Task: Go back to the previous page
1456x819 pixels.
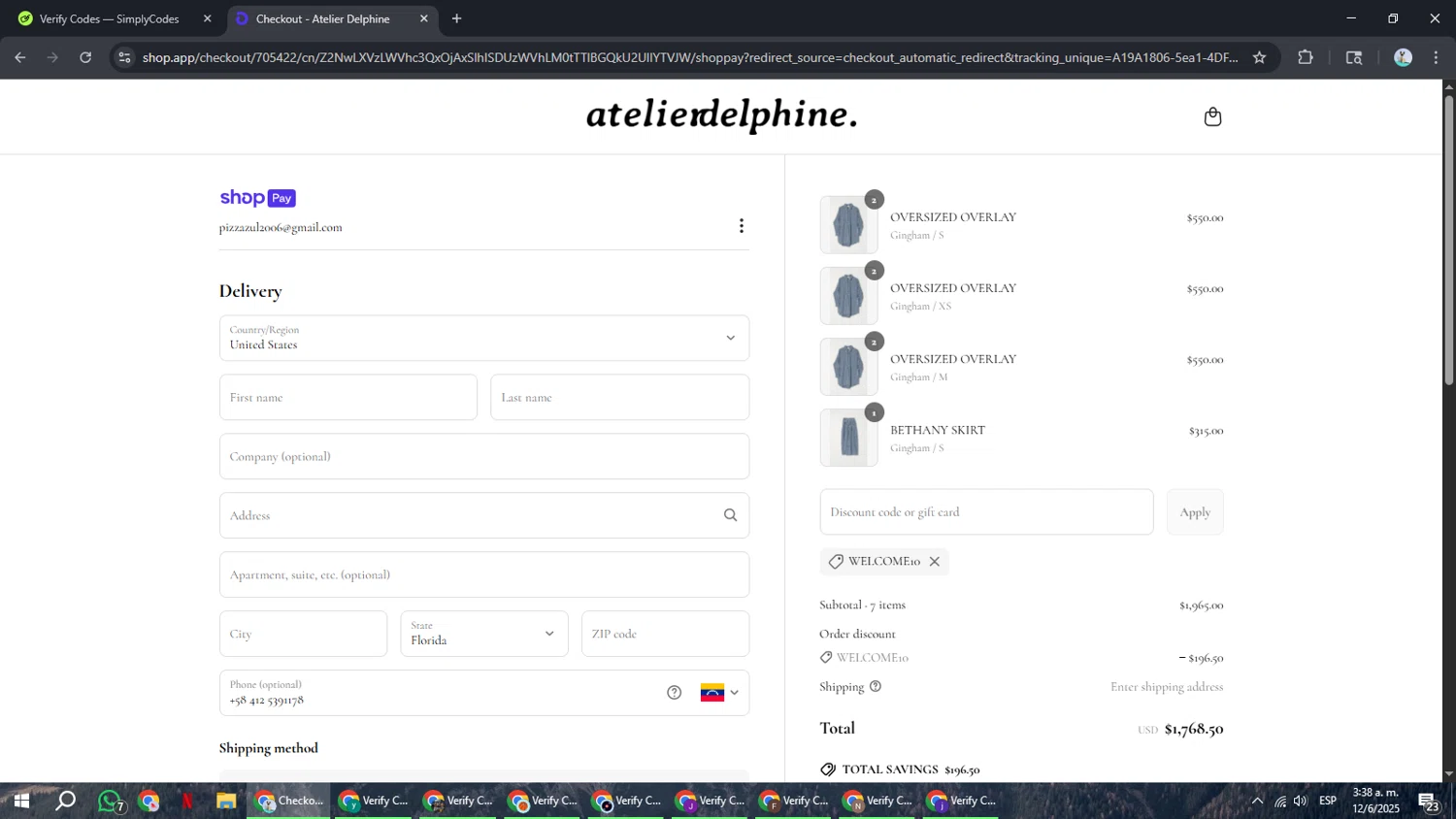Action: [20, 57]
